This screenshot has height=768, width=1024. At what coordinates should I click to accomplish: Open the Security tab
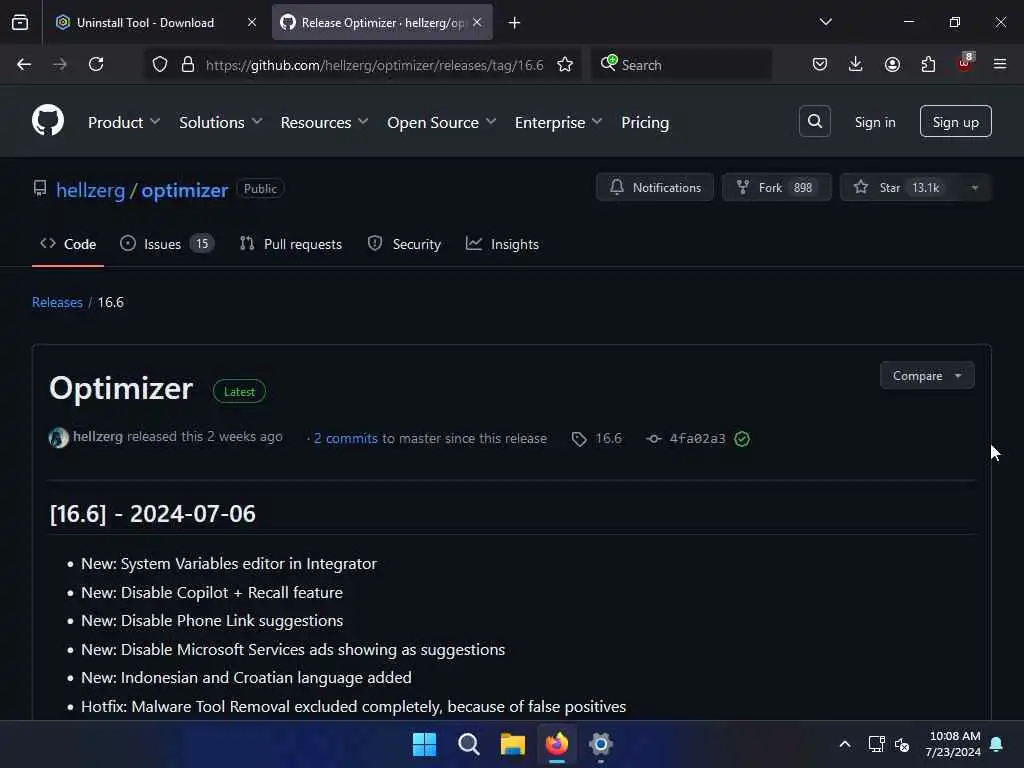(404, 244)
